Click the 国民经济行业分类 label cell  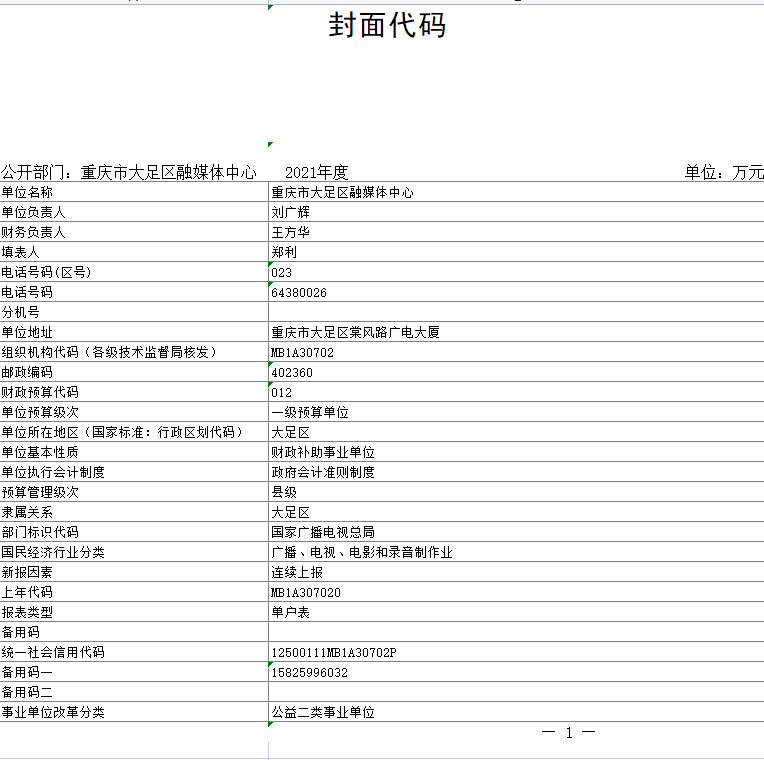tap(134, 551)
